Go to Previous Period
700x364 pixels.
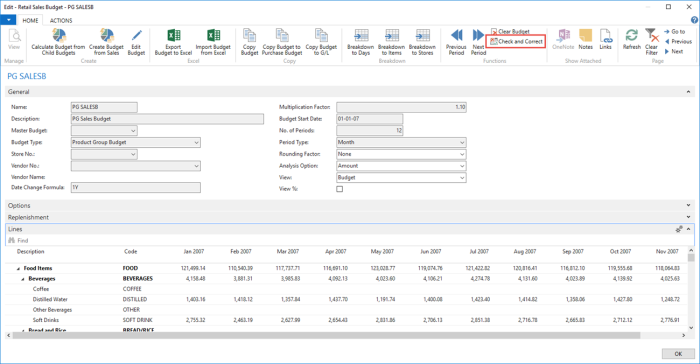[456, 42]
